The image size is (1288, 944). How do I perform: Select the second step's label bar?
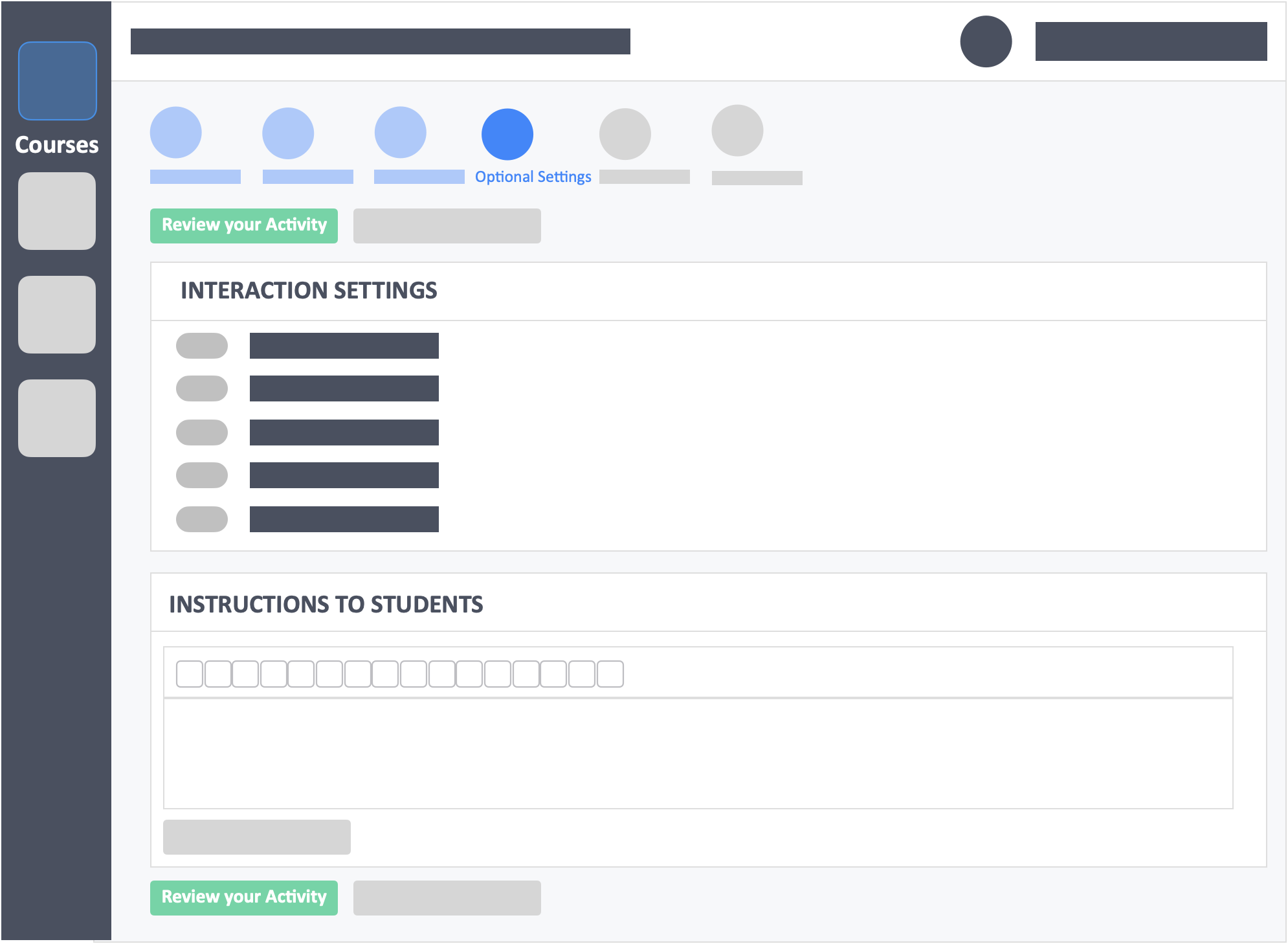[x=308, y=177]
